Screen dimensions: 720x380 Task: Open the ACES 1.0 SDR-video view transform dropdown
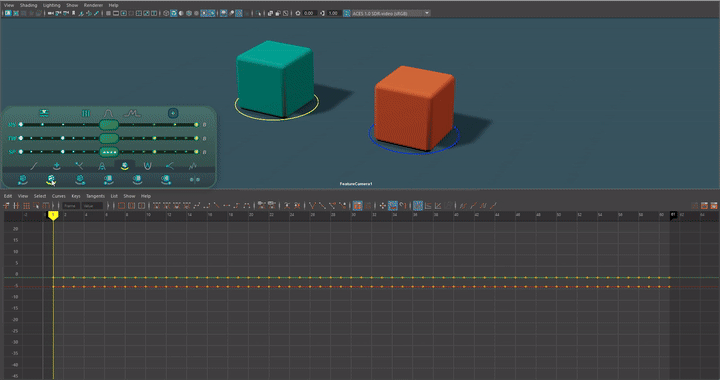(391, 13)
